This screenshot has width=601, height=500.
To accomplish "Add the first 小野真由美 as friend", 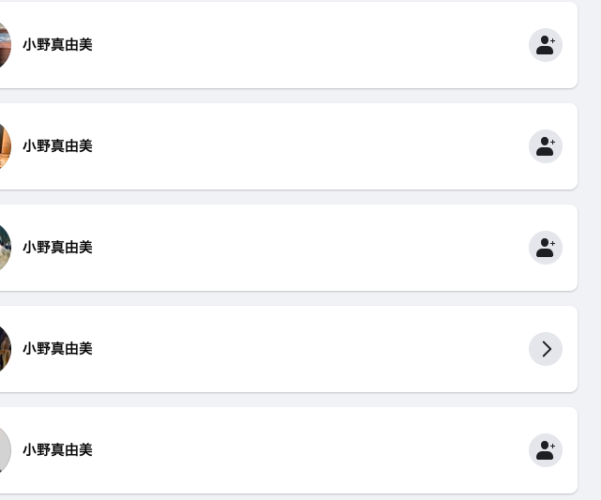I will pyautogui.click(x=545, y=45).
